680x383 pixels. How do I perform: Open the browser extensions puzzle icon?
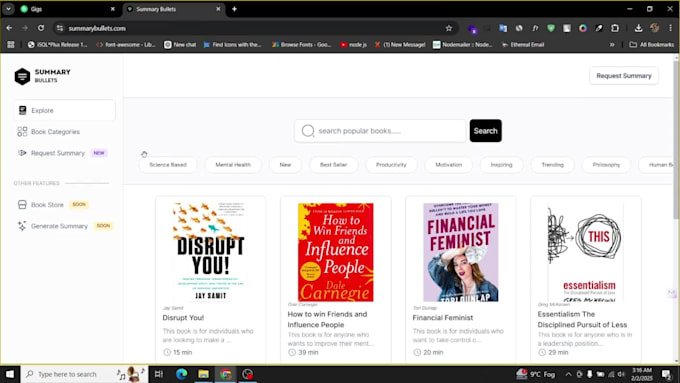coord(615,28)
